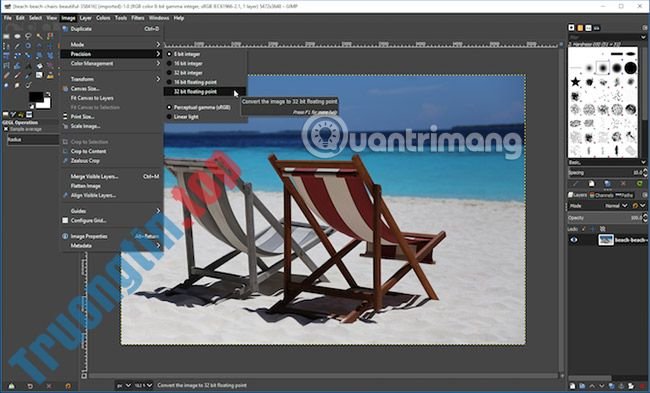
Task: Expand the Metadata submenu
Action: [112, 246]
